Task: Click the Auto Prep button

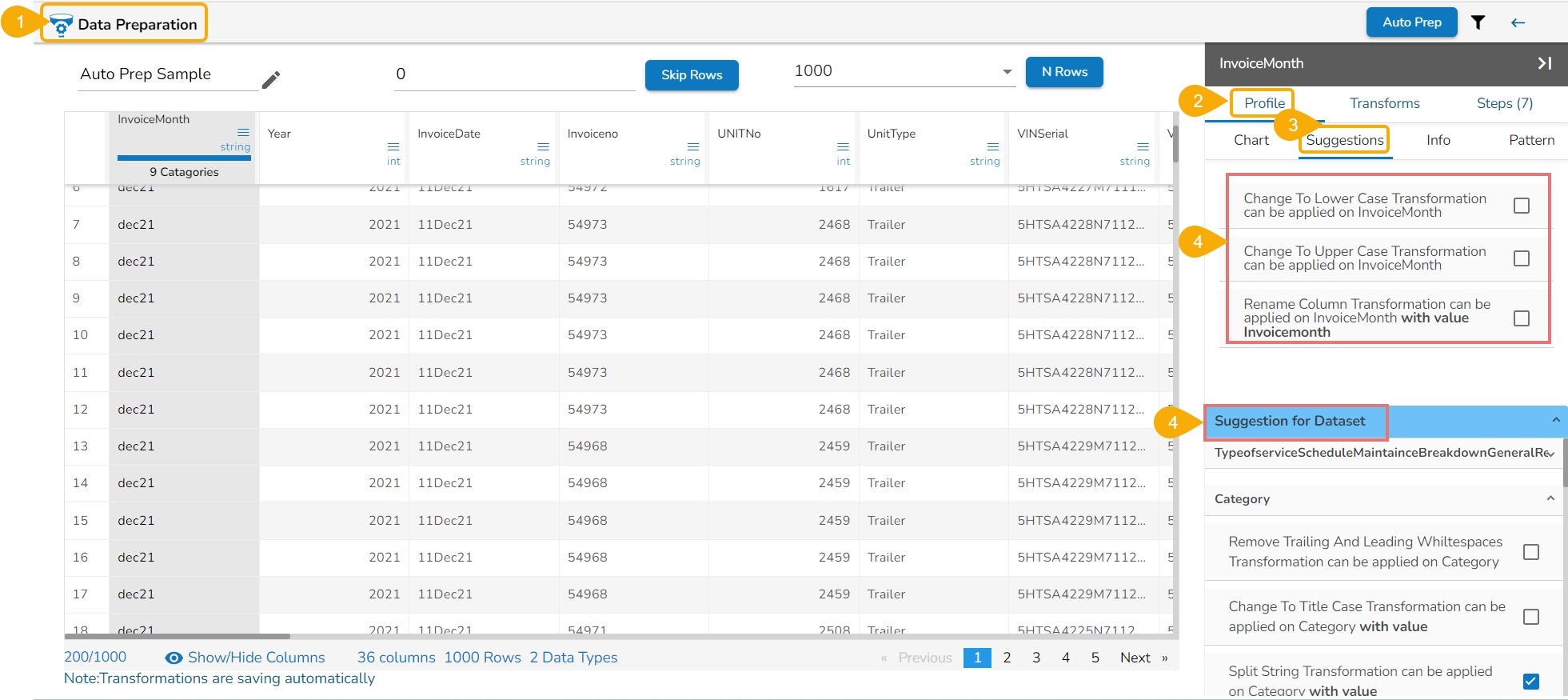Action: tap(1411, 22)
